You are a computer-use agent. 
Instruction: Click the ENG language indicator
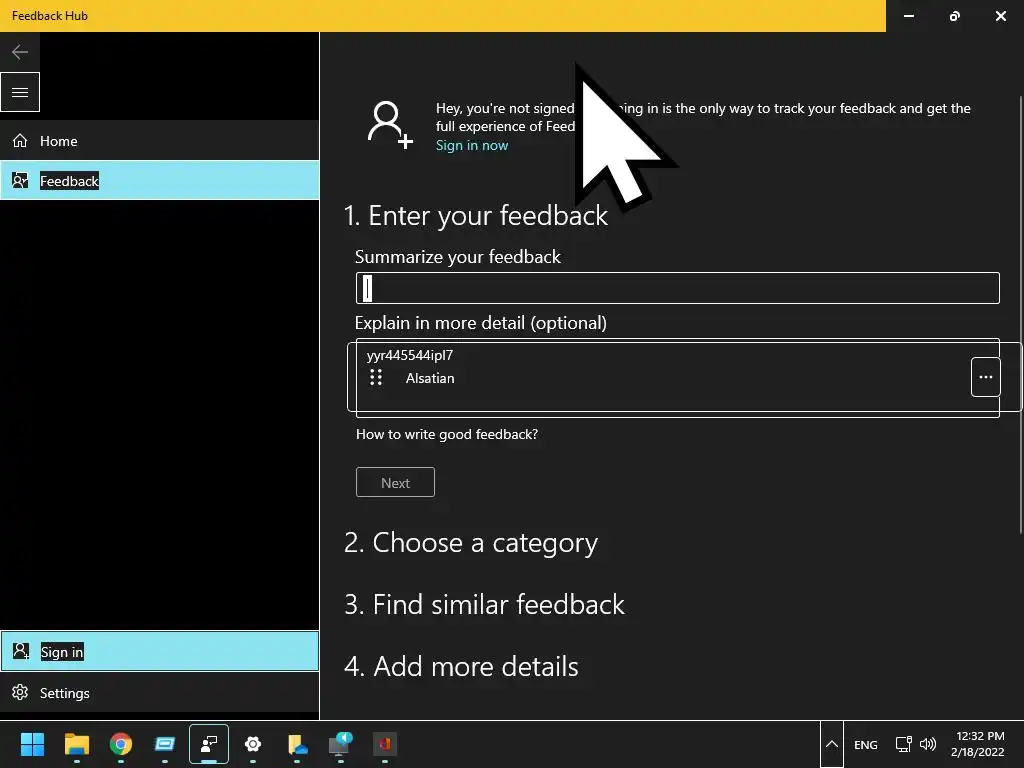tap(865, 744)
